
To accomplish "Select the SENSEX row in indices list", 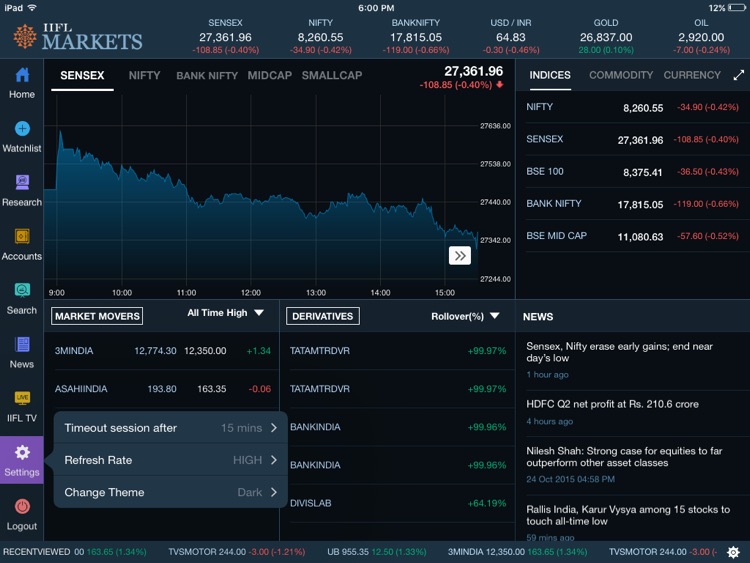I will (x=632, y=139).
